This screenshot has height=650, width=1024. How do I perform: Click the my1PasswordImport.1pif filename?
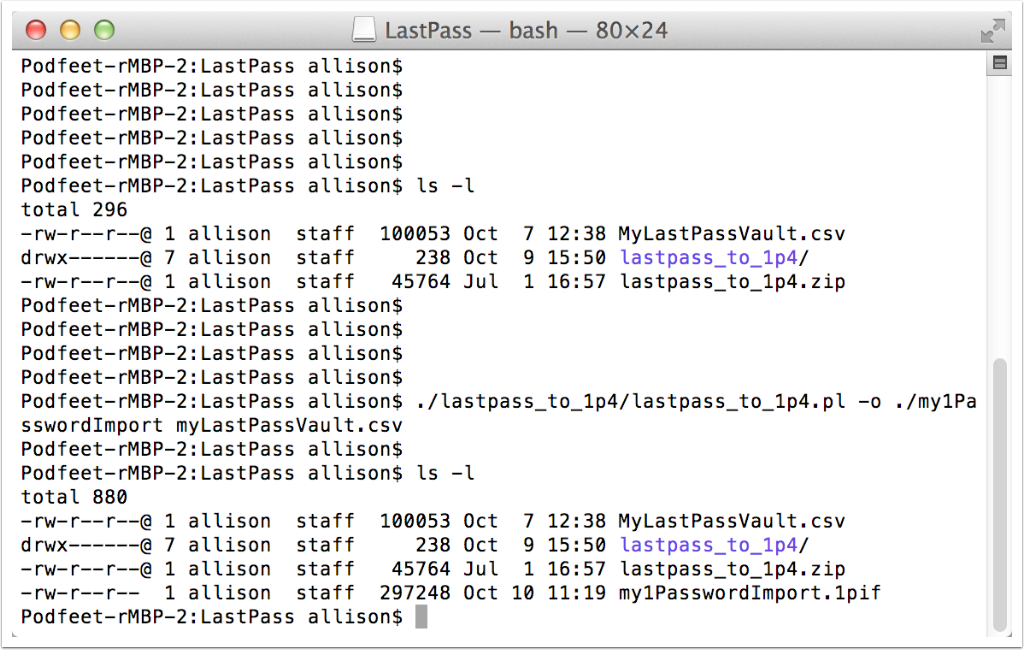749,593
